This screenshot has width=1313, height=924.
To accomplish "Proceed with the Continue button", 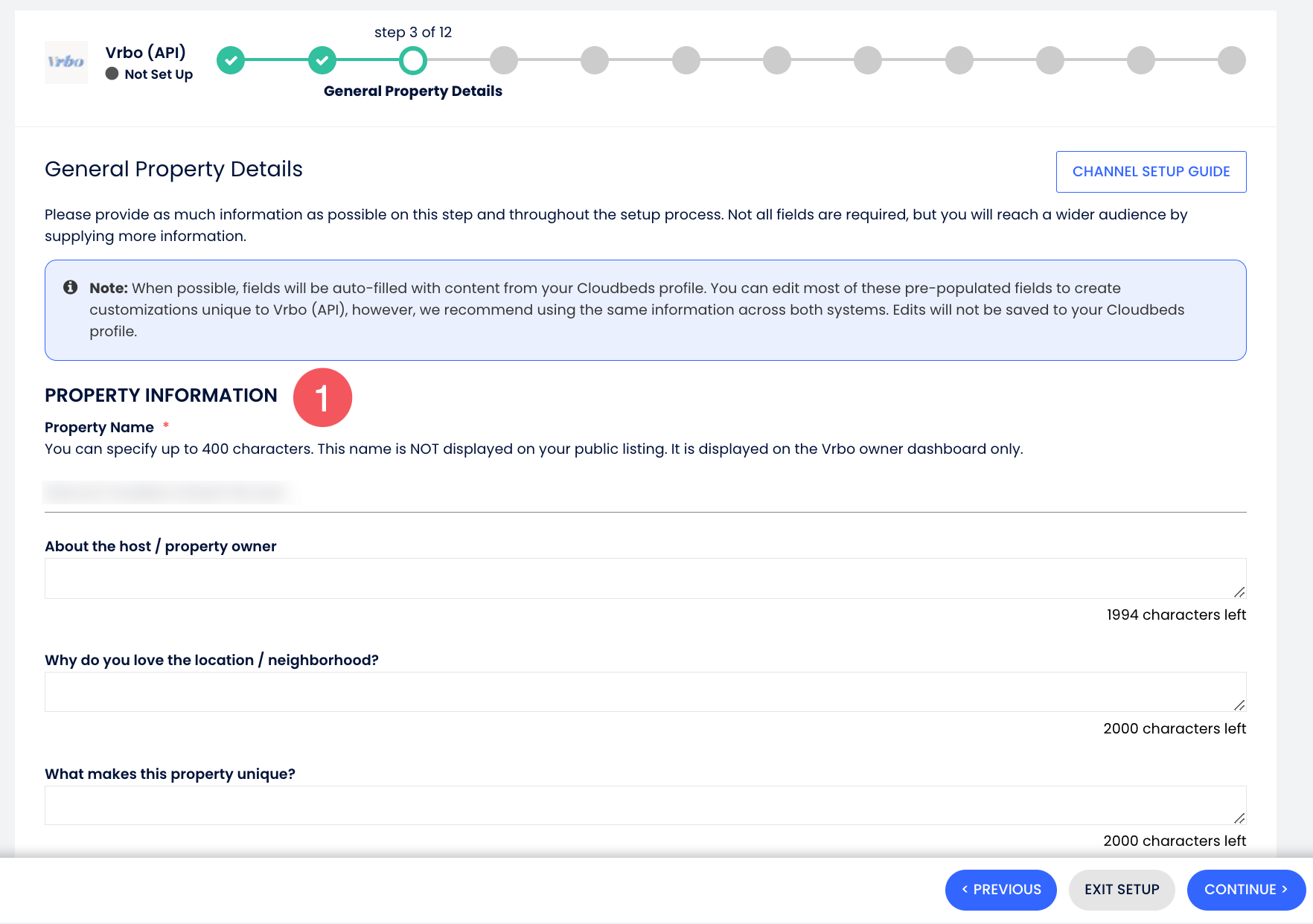I will pos(1245,890).
